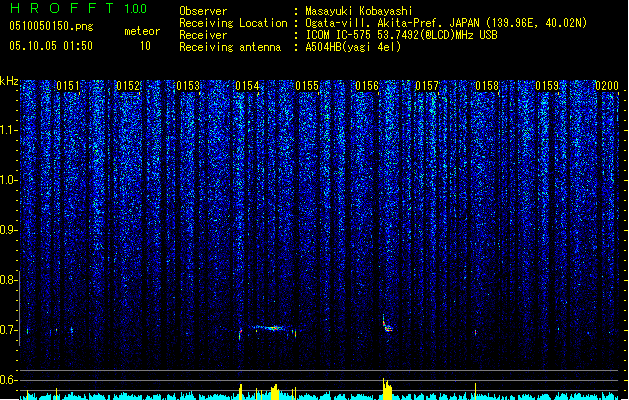Image resolution: width=629 pixels, height=400 pixels.
Task: Click the 0154 time marker
Action: tap(247, 86)
